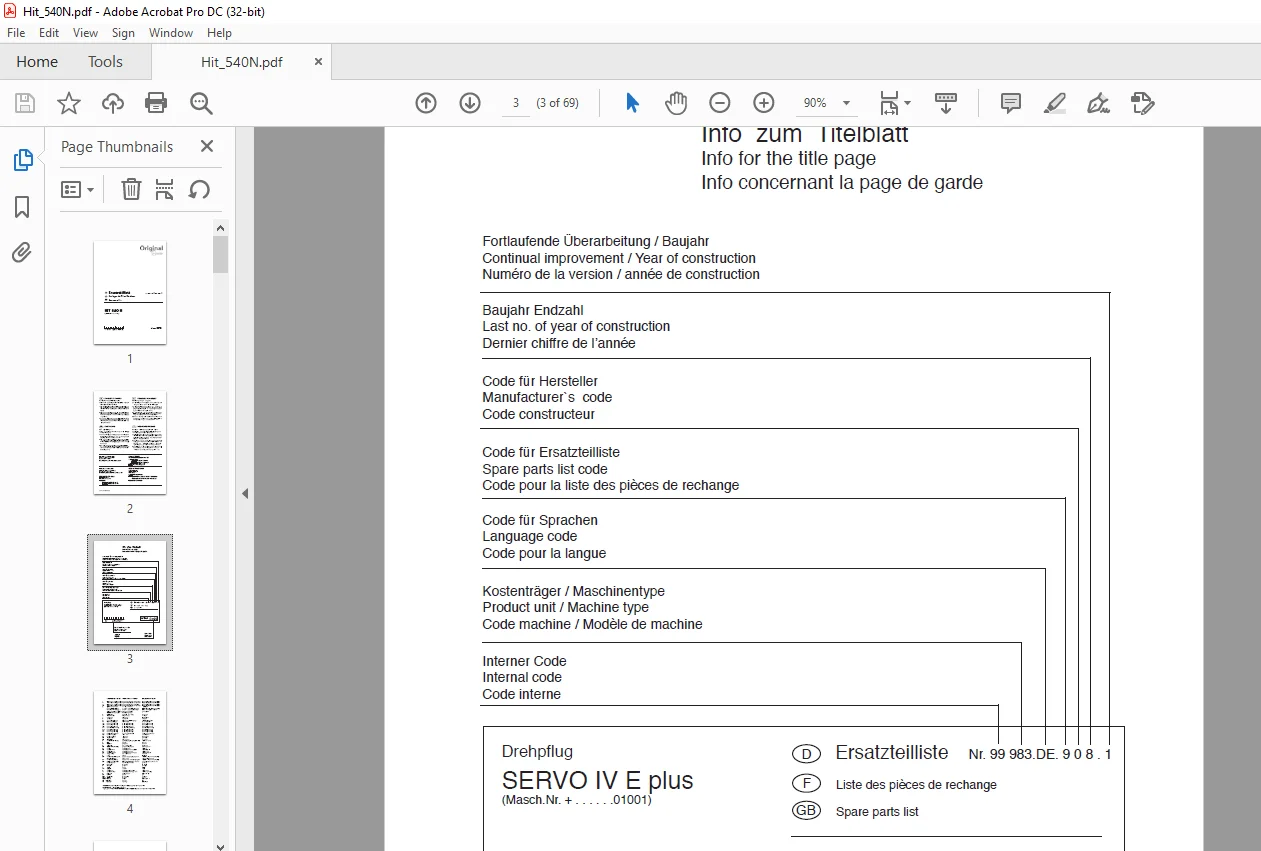Zoom out with minus icon
Image resolution: width=1261 pixels, height=851 pixels.
click(x=720, y=103)
